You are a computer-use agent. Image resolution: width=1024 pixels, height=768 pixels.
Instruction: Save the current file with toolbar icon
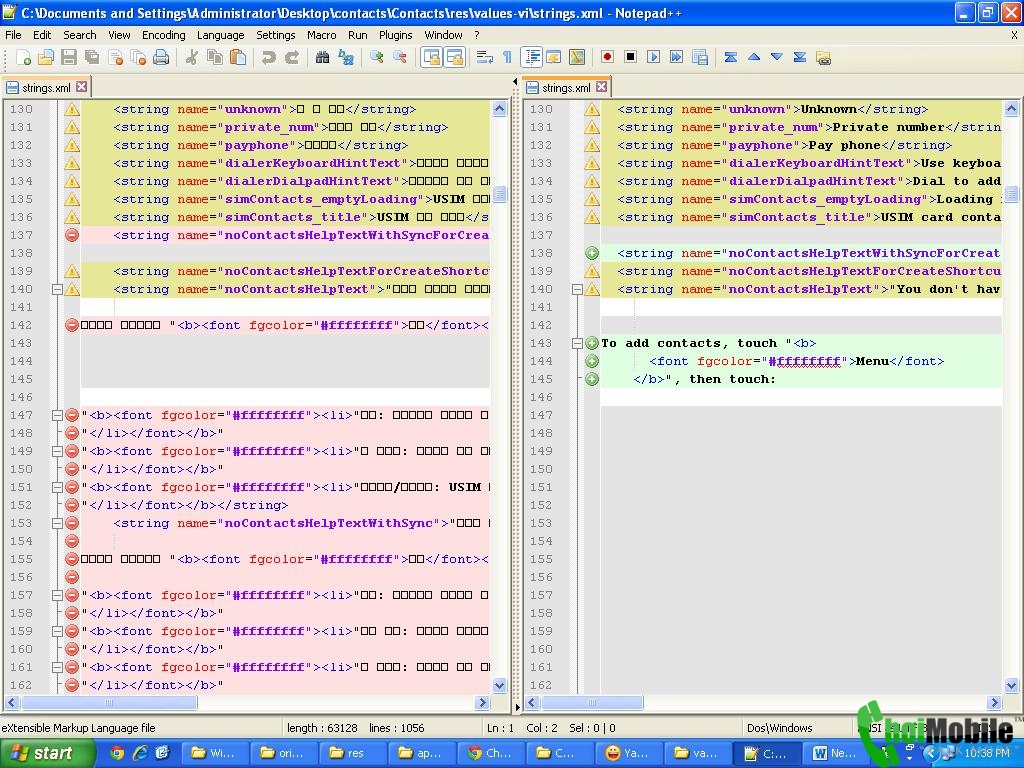[69, 58]
